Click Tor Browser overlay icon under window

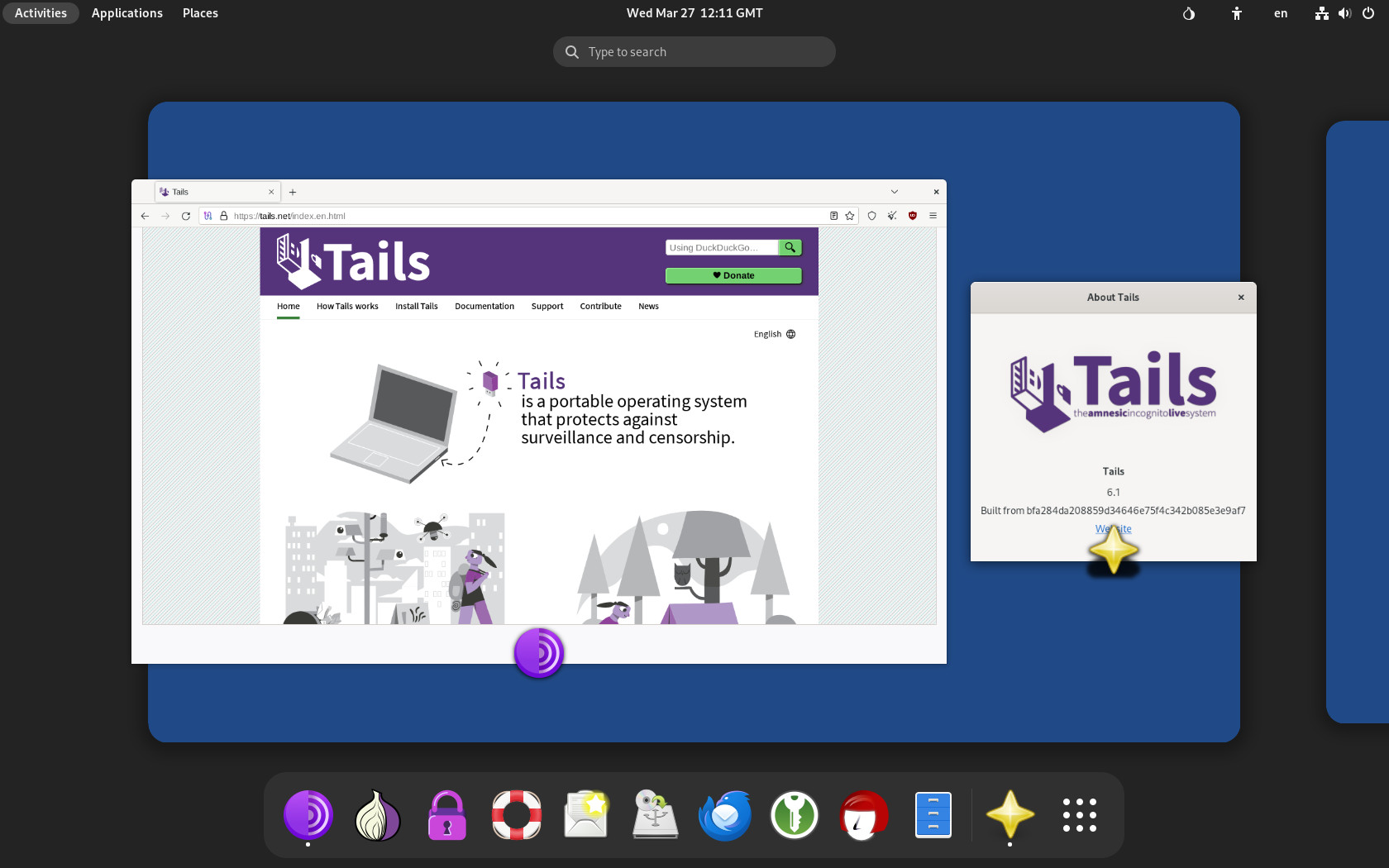point(539,653)
